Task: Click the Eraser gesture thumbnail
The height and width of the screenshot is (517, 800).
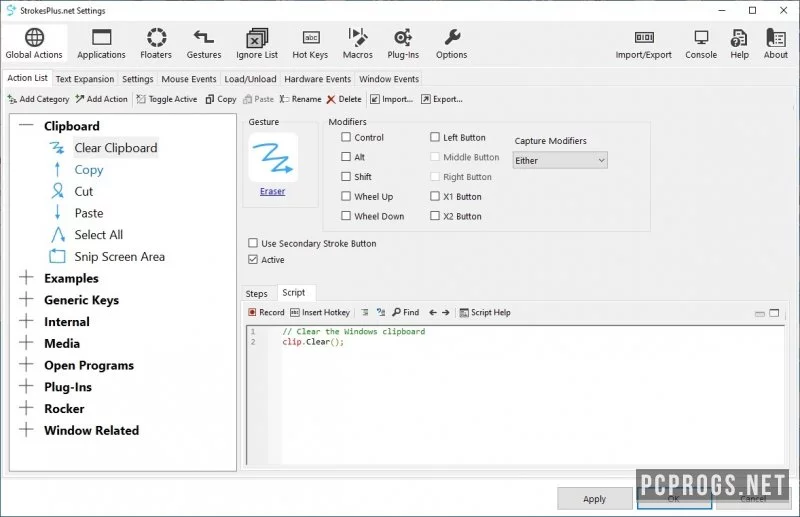Action: [273, 157]
